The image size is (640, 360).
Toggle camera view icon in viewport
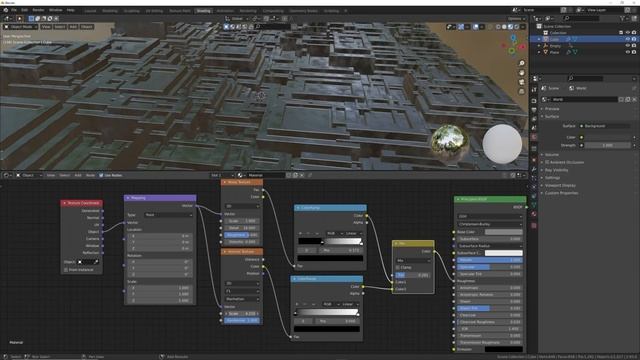pos(521,82)
